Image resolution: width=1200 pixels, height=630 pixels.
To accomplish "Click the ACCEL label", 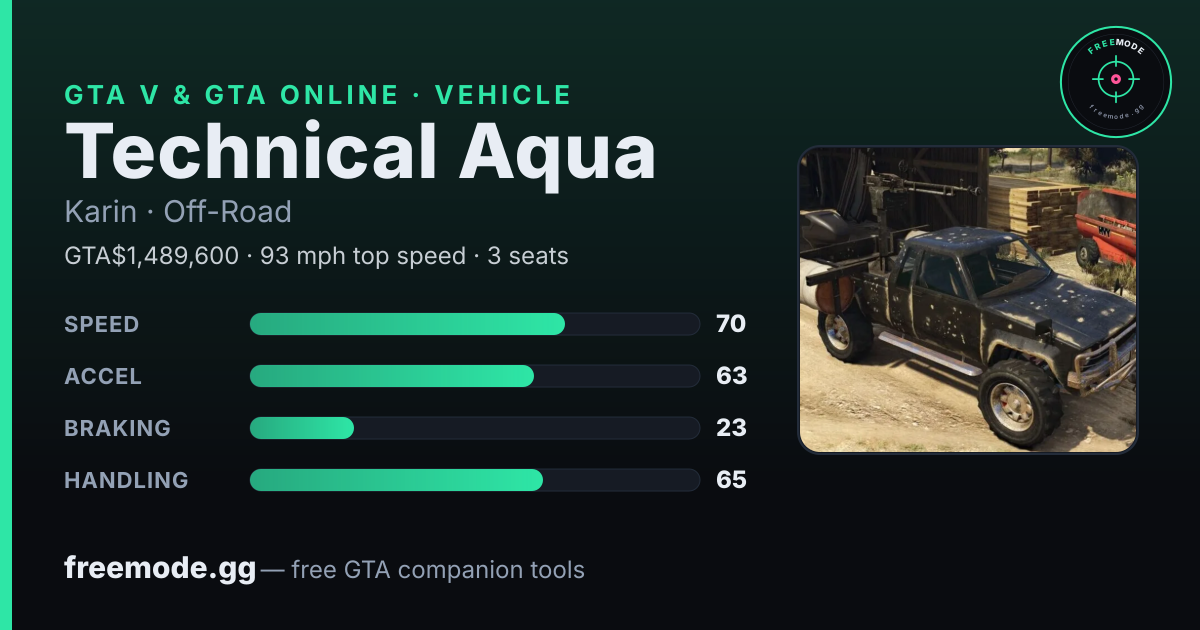I will click(x=103, y=376).
